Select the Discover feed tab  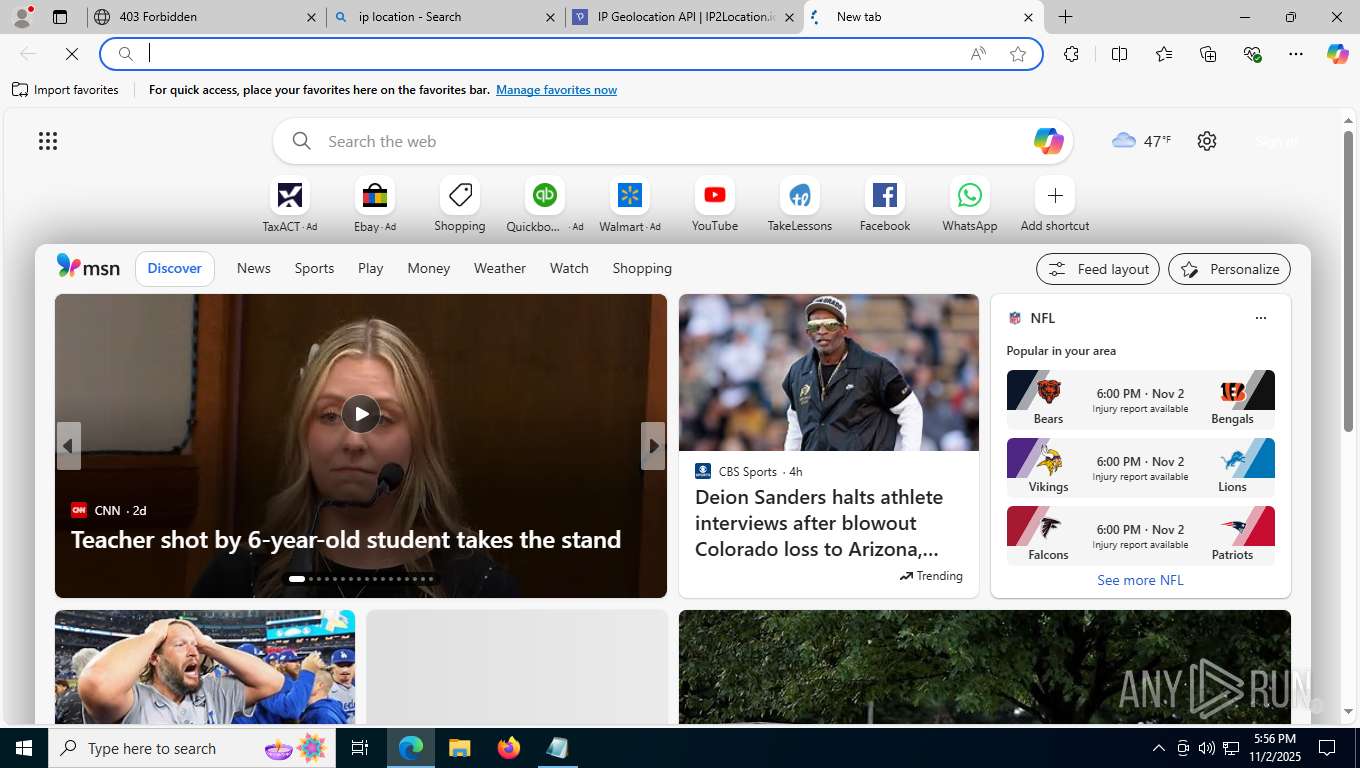point(175,268)
